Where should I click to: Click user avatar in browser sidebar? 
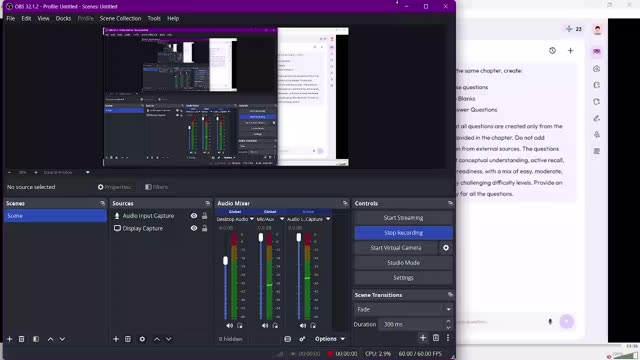click(598, 29)
